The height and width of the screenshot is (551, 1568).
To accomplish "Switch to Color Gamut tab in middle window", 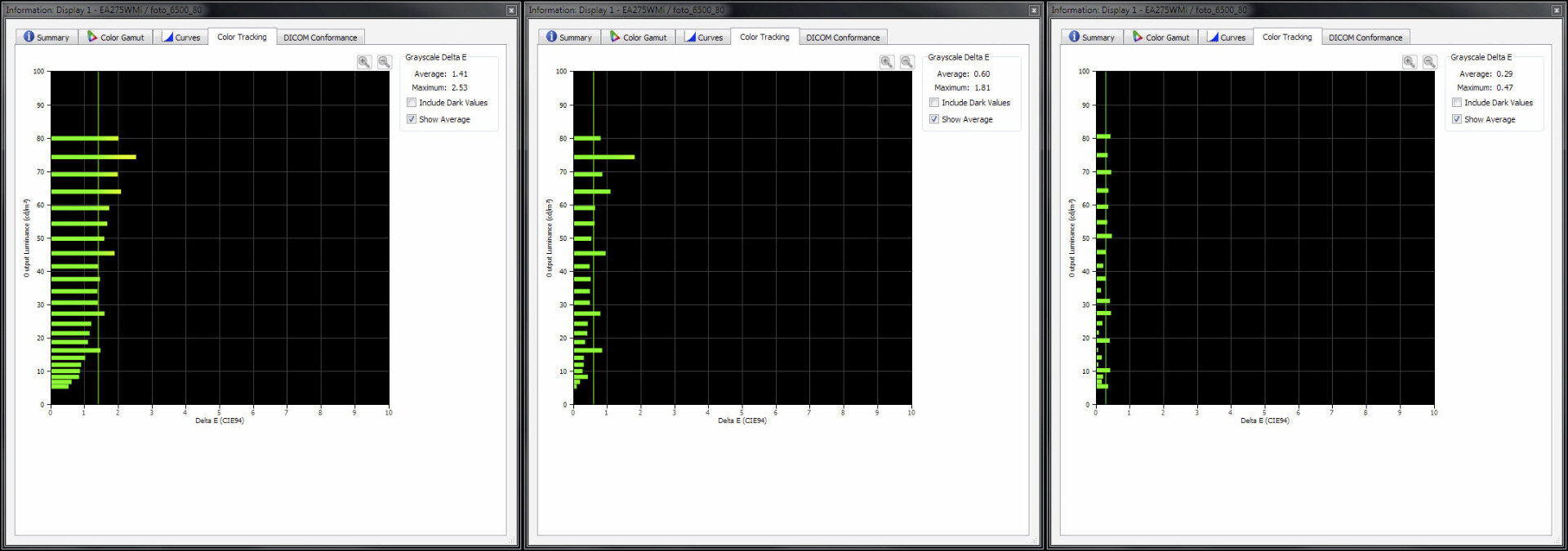I will [638, 38].
